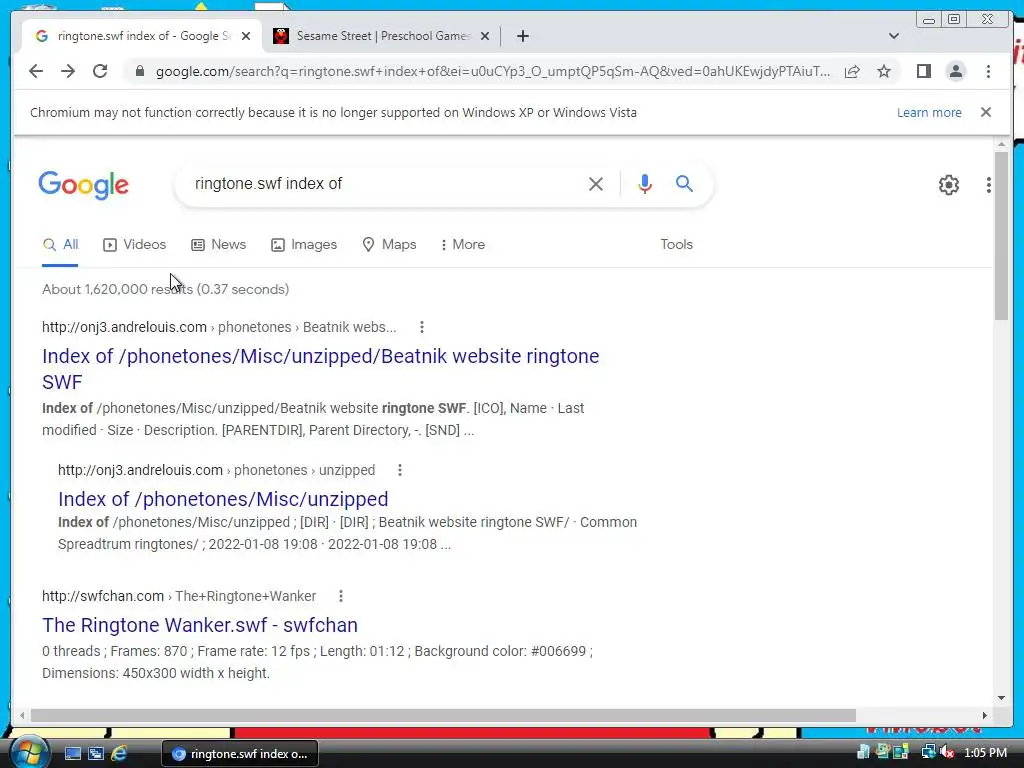
Task: Click the network tray icon
Action: (928, 753)
